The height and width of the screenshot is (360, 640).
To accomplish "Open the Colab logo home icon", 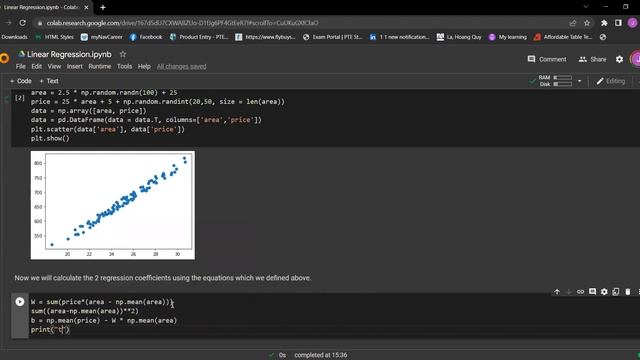I will pyautogui.click(x=4, y=58).
